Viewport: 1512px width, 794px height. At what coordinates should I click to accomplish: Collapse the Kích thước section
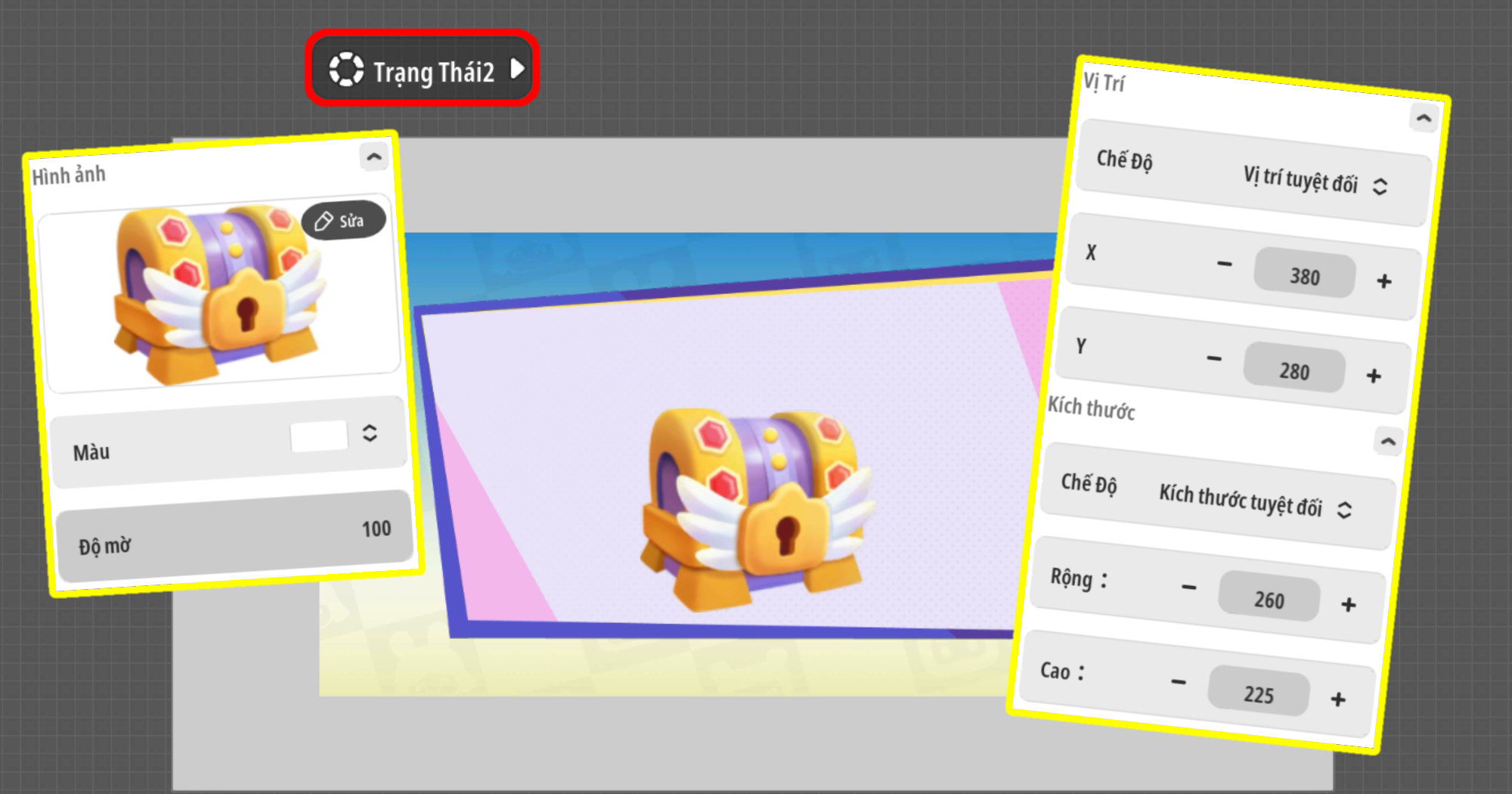pos(1388,442)
